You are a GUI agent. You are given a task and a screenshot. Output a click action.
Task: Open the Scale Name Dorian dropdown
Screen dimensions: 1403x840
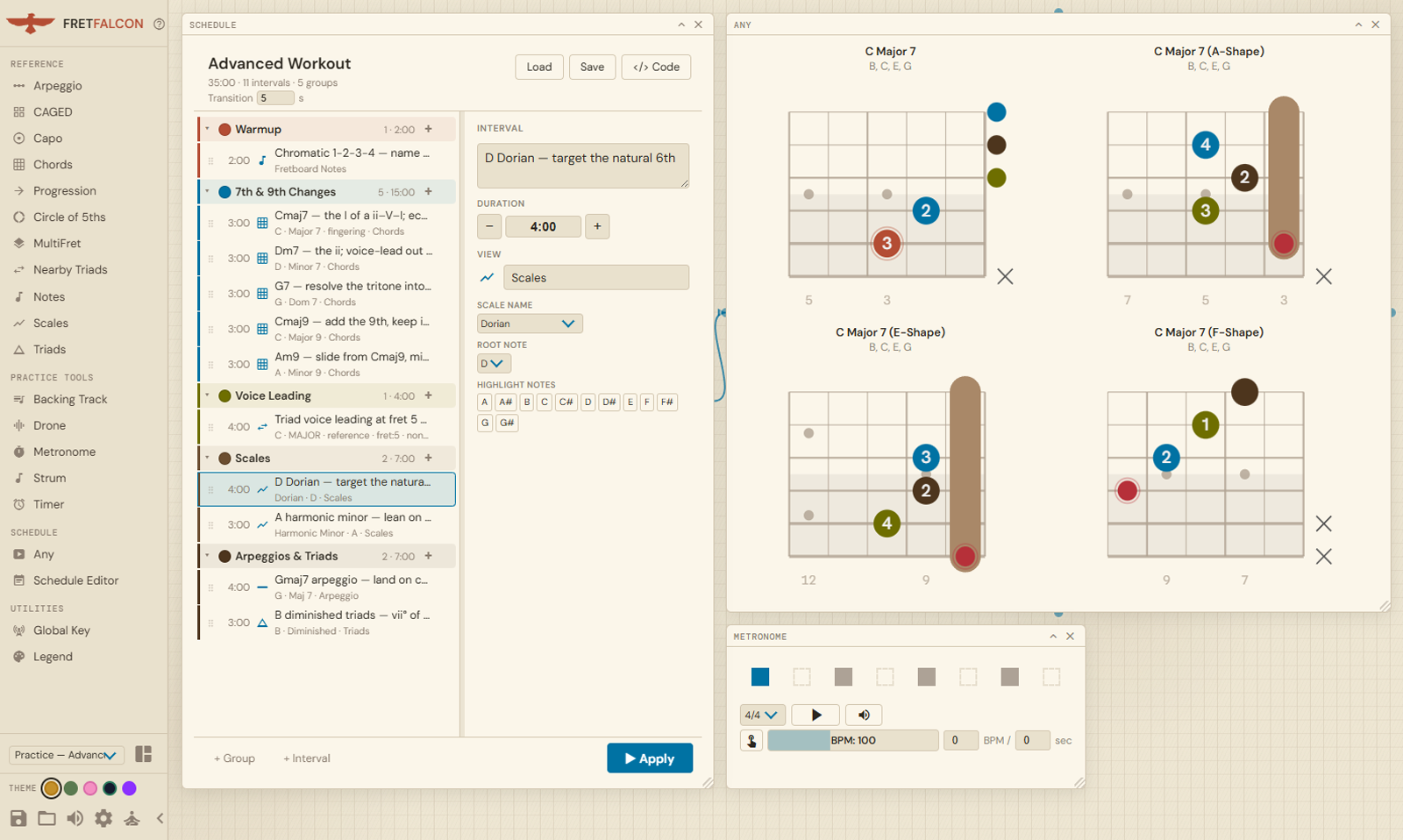(x=530, y=324)
